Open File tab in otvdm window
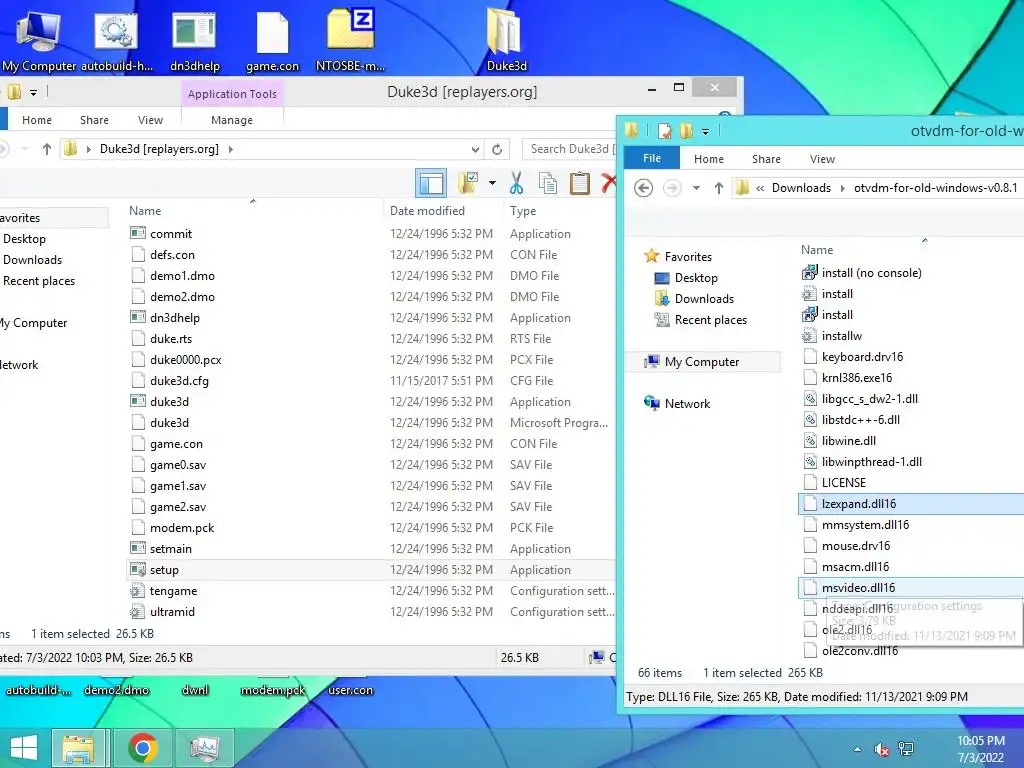 pos(652,158)
